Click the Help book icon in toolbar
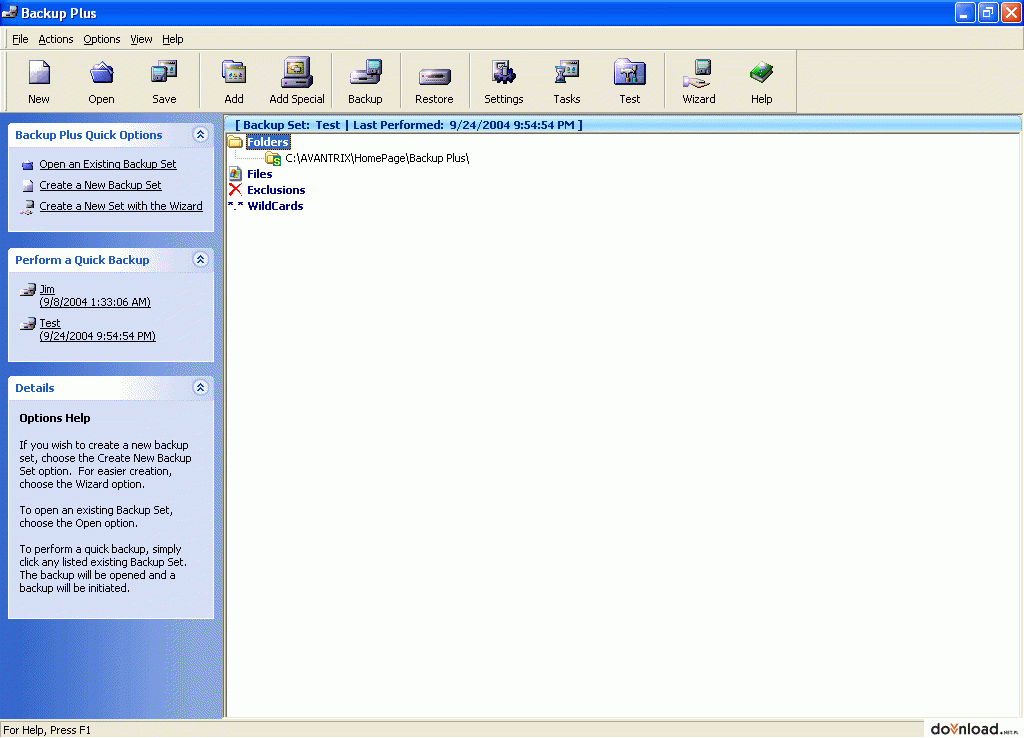This screenshot has height=738, width=1024. 761,73
